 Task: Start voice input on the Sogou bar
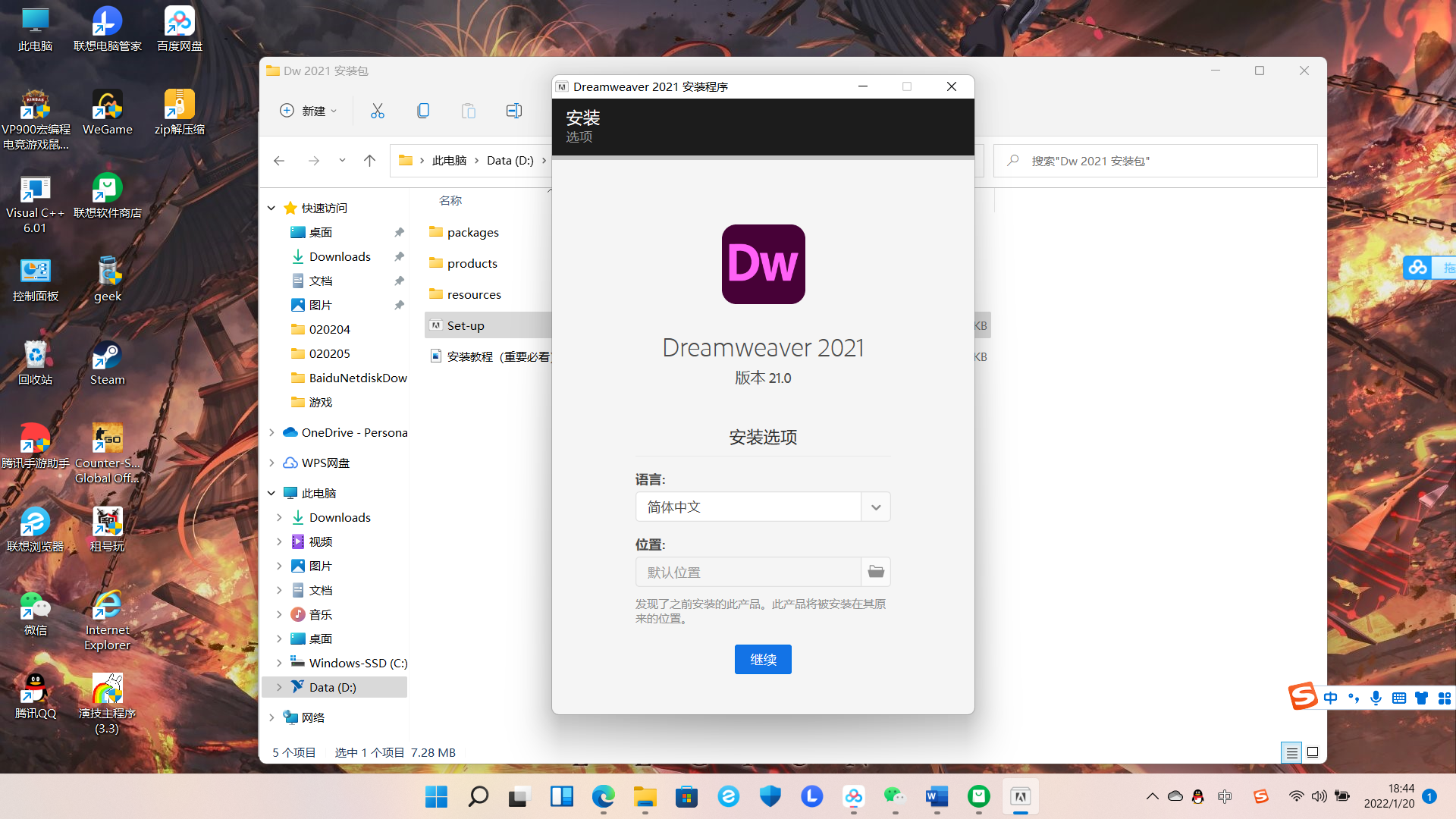(1376, 698)
